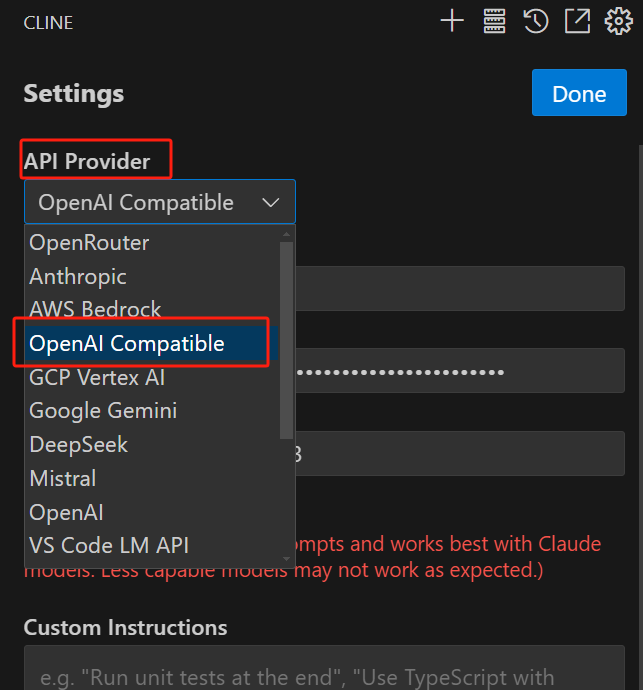
Task: Open the task History clock icon
Action: coord(536,21)
